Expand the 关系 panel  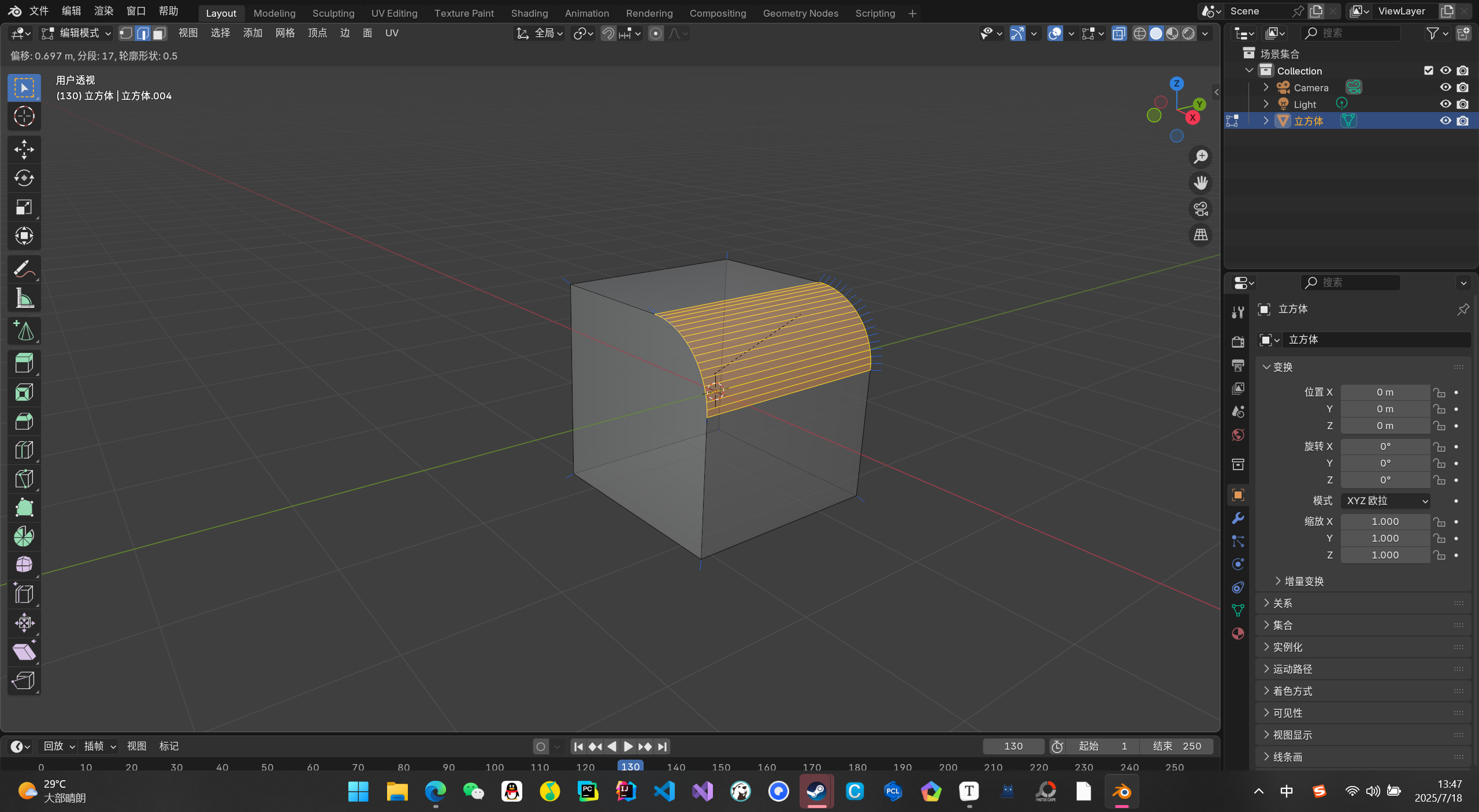[x=1282, y=603]
